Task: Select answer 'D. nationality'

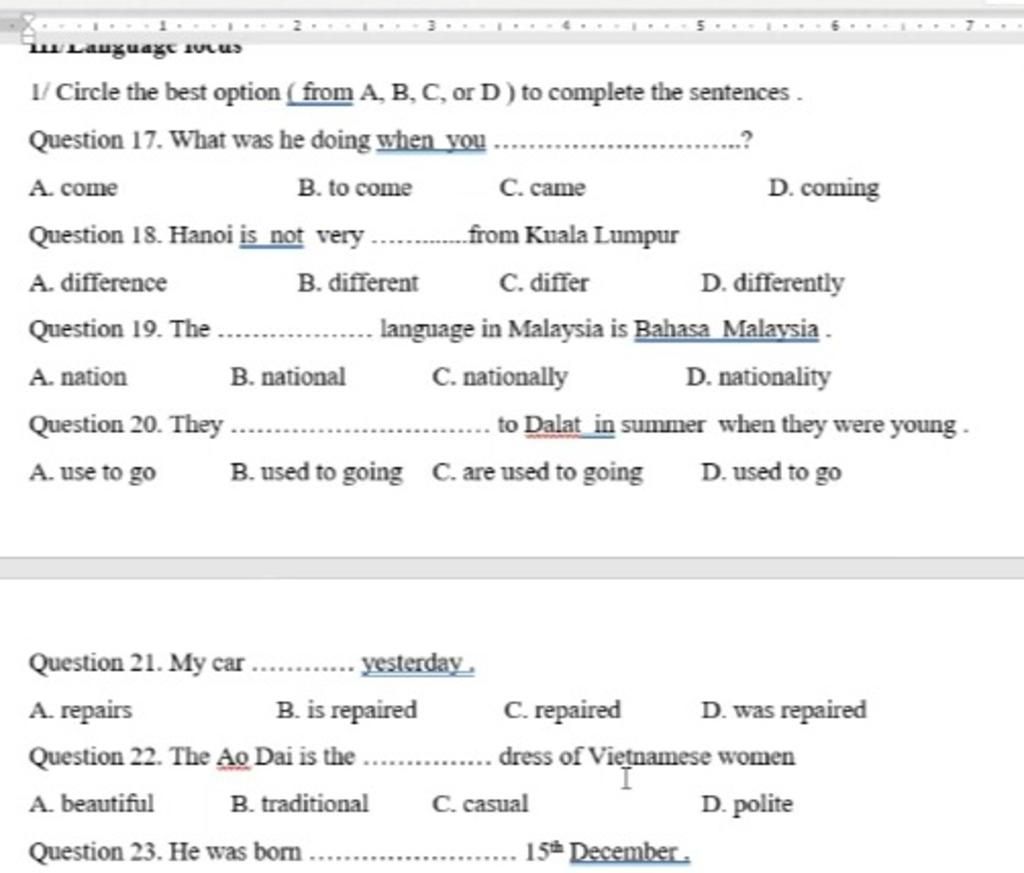Action: pyautogui.click(x=758, y=377)
